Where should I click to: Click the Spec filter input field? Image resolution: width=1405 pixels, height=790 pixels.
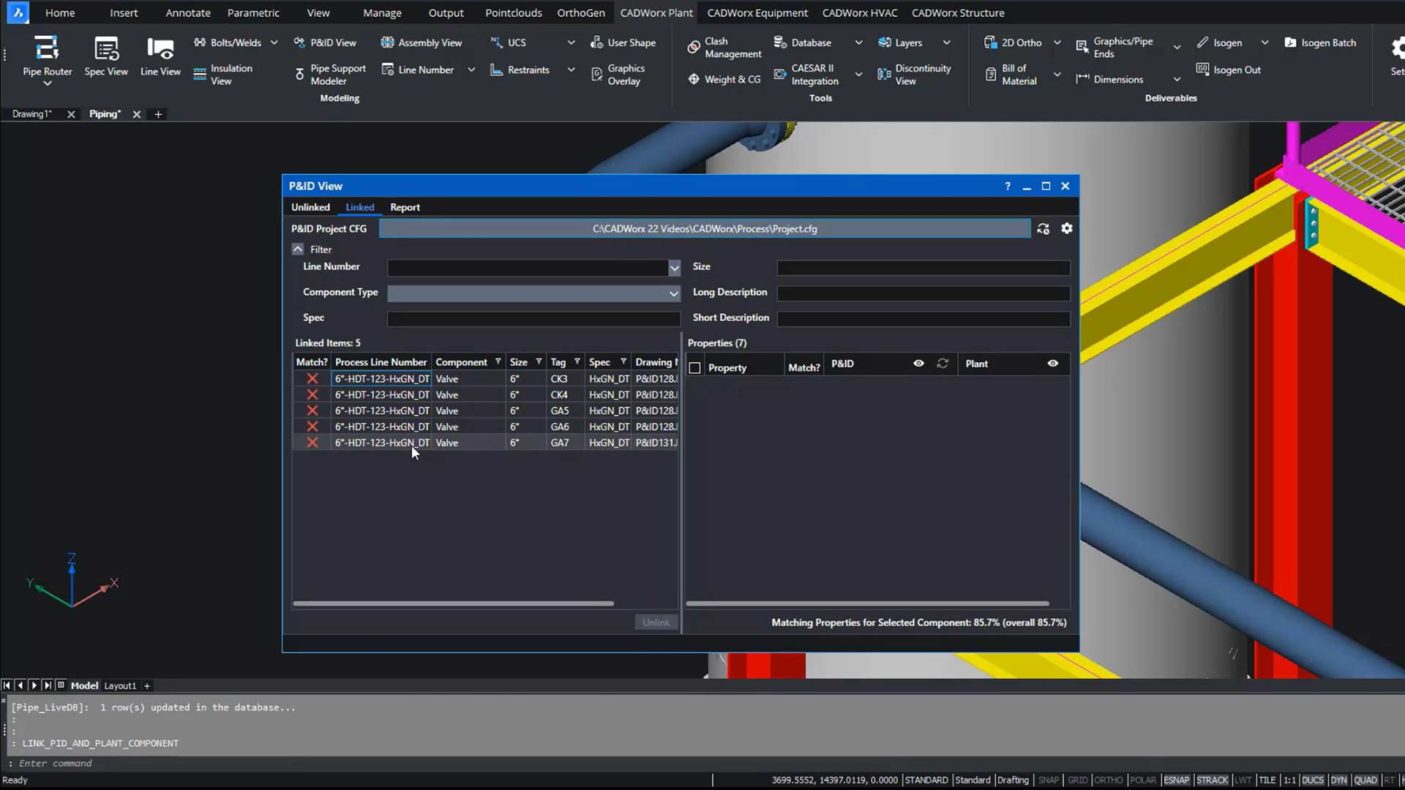point(534,319)
